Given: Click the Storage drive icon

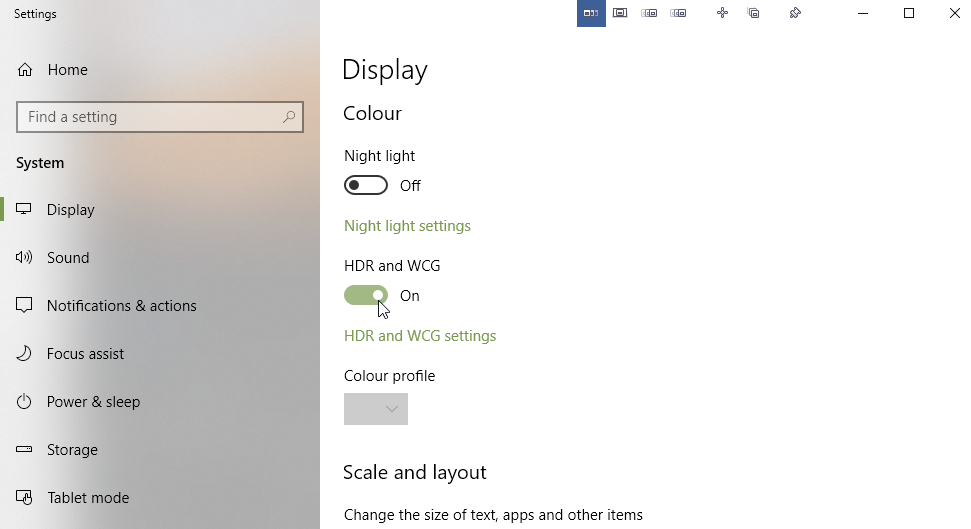Looking at the screenshot, I should [25, 450].
